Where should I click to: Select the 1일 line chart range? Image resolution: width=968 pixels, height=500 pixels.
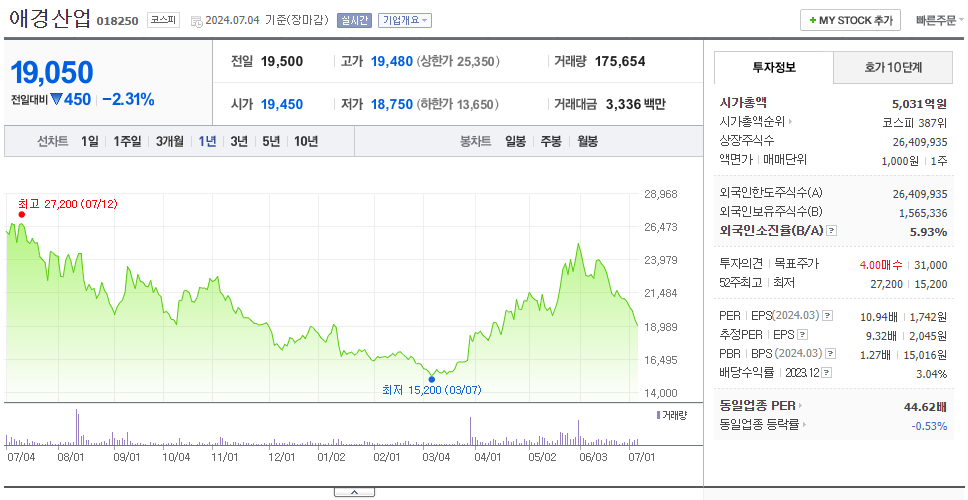click(x=90, y=141)
